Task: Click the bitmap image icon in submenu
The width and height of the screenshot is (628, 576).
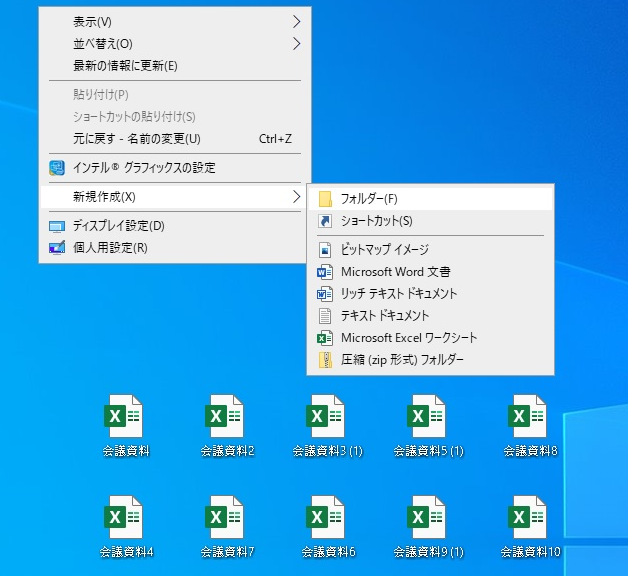Action: click(x=325, y=250)
